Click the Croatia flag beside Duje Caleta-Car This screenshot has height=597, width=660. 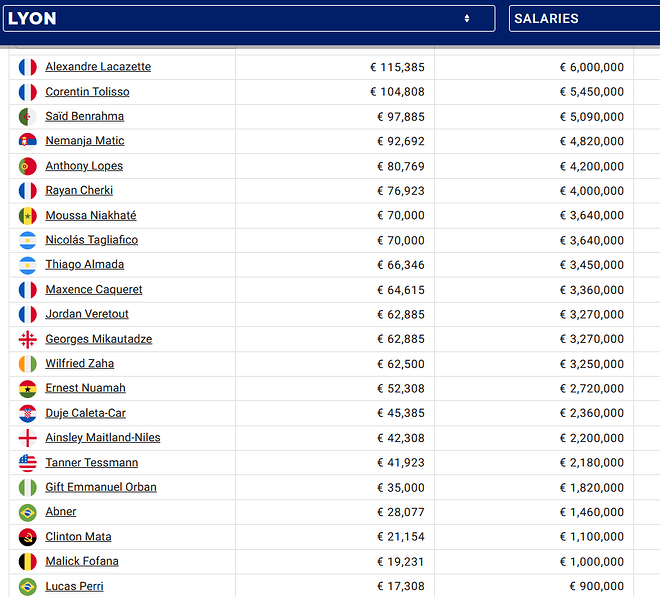pos(28,413)
